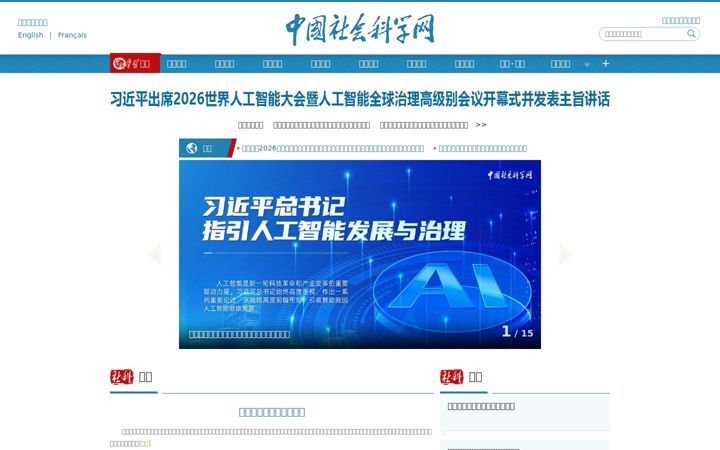Switch to the English version
Viewport: 720px width, 450px height.
30,35
